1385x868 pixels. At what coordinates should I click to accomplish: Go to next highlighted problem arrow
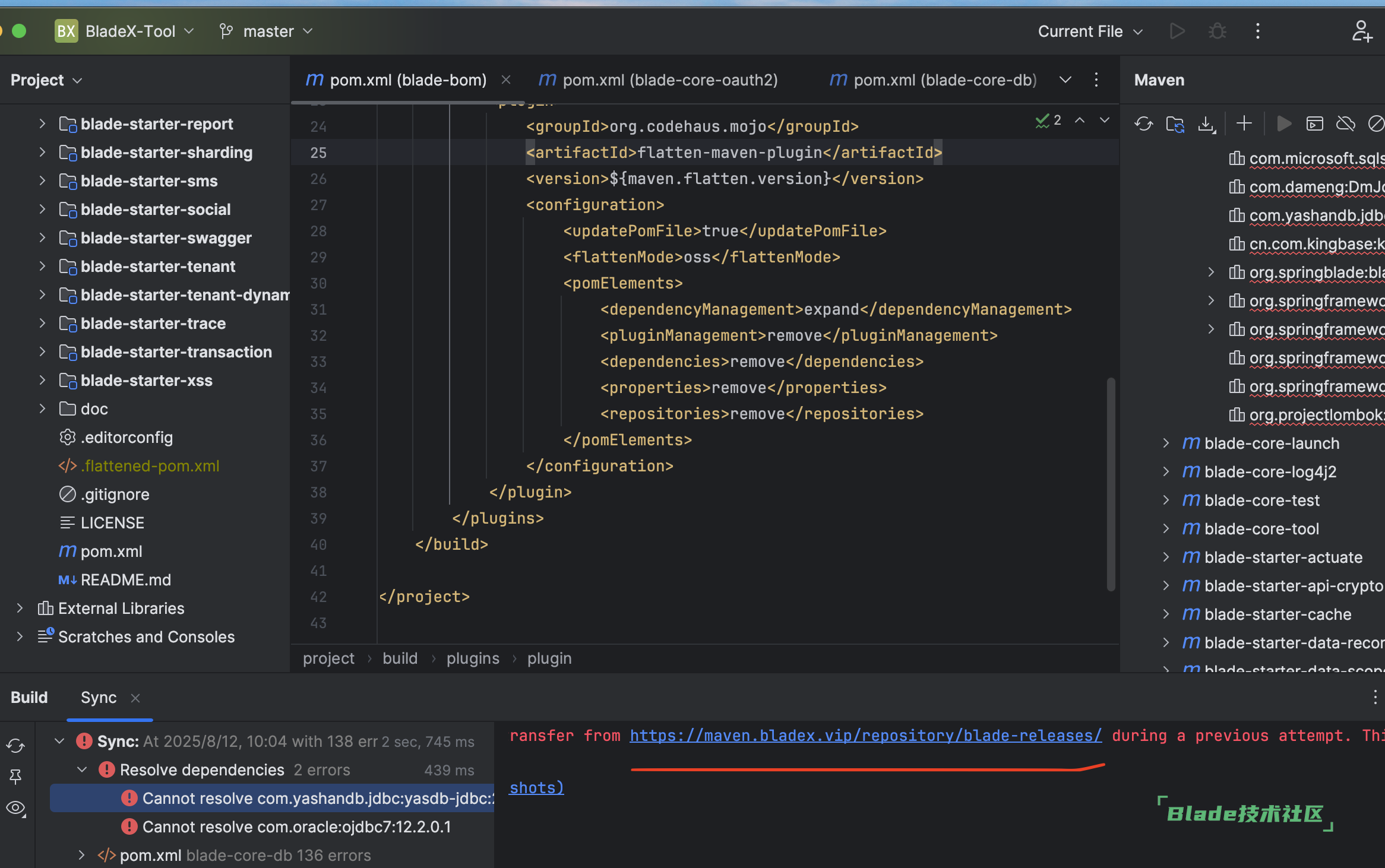(1105, 121)
